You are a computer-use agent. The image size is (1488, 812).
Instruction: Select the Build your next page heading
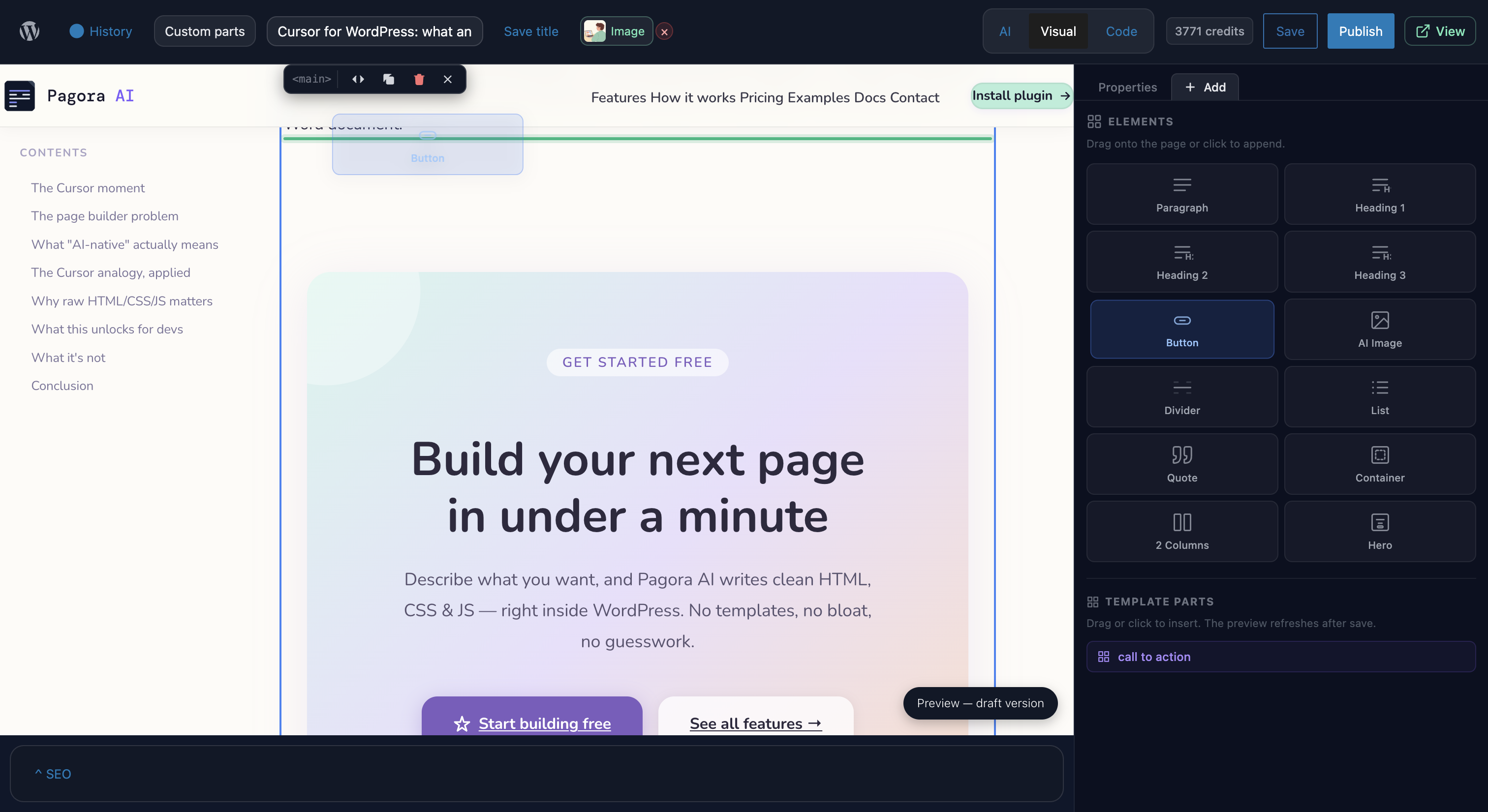pos(637,488)
